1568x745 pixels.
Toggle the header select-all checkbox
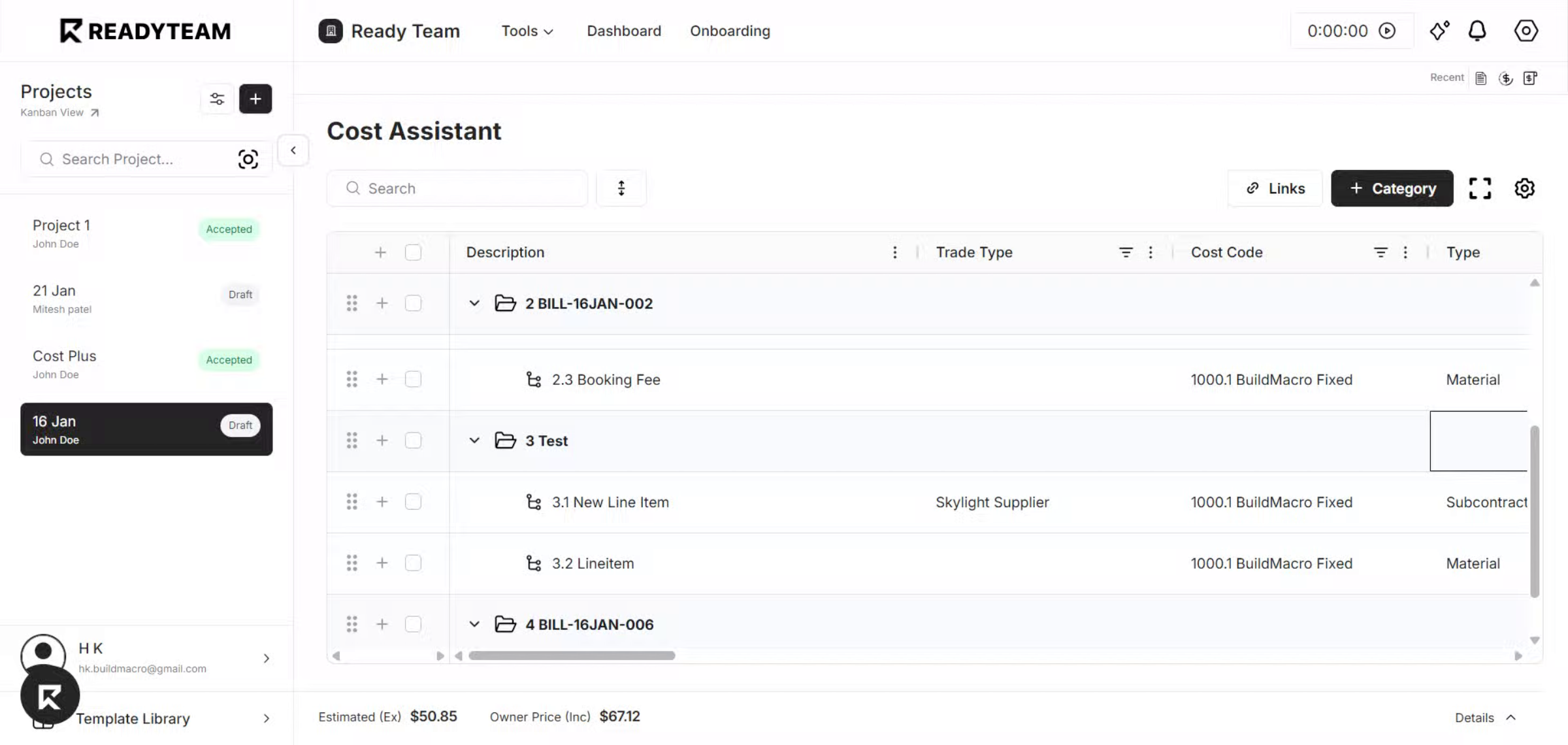[413, 252]
